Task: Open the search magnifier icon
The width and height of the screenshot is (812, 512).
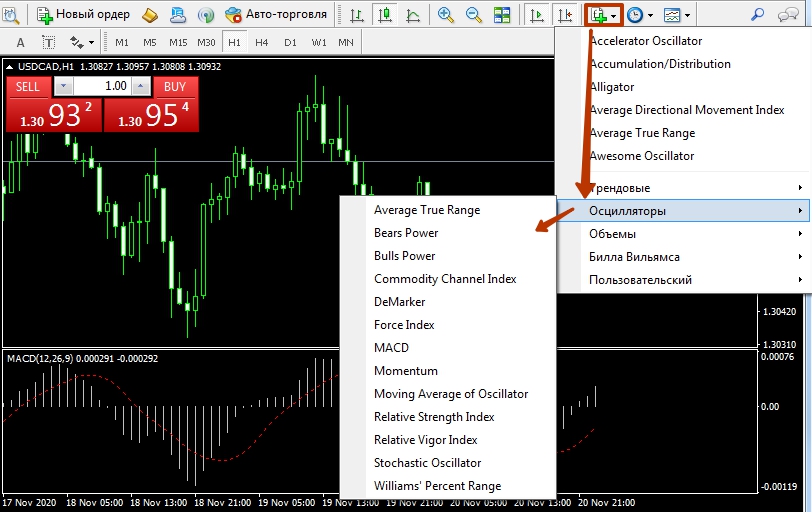Action: [758, 15]
